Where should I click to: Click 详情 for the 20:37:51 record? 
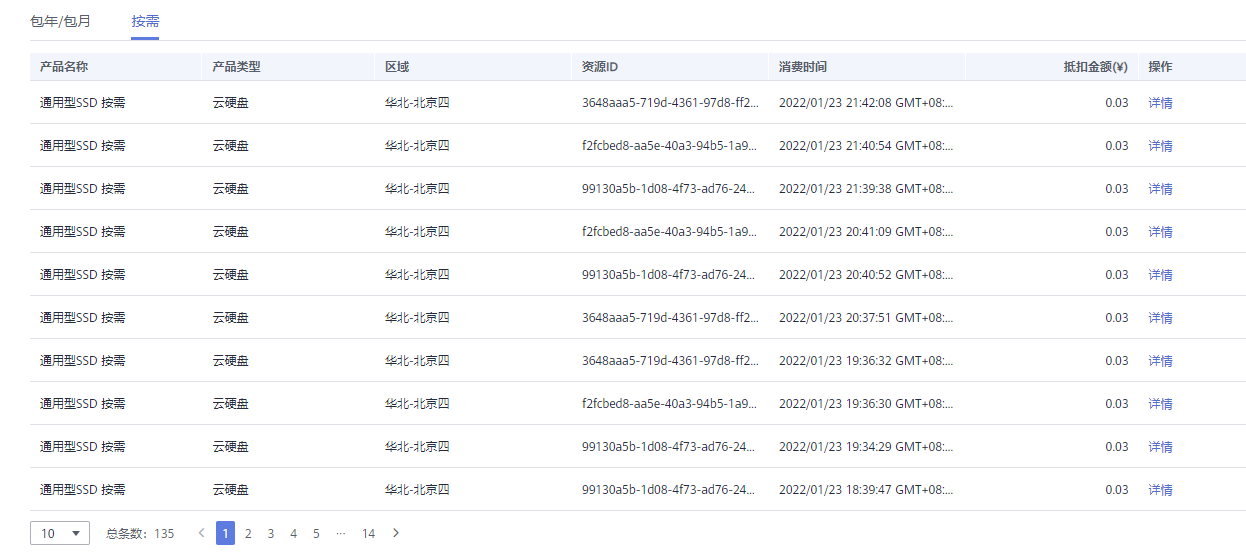pos(1160,318)
